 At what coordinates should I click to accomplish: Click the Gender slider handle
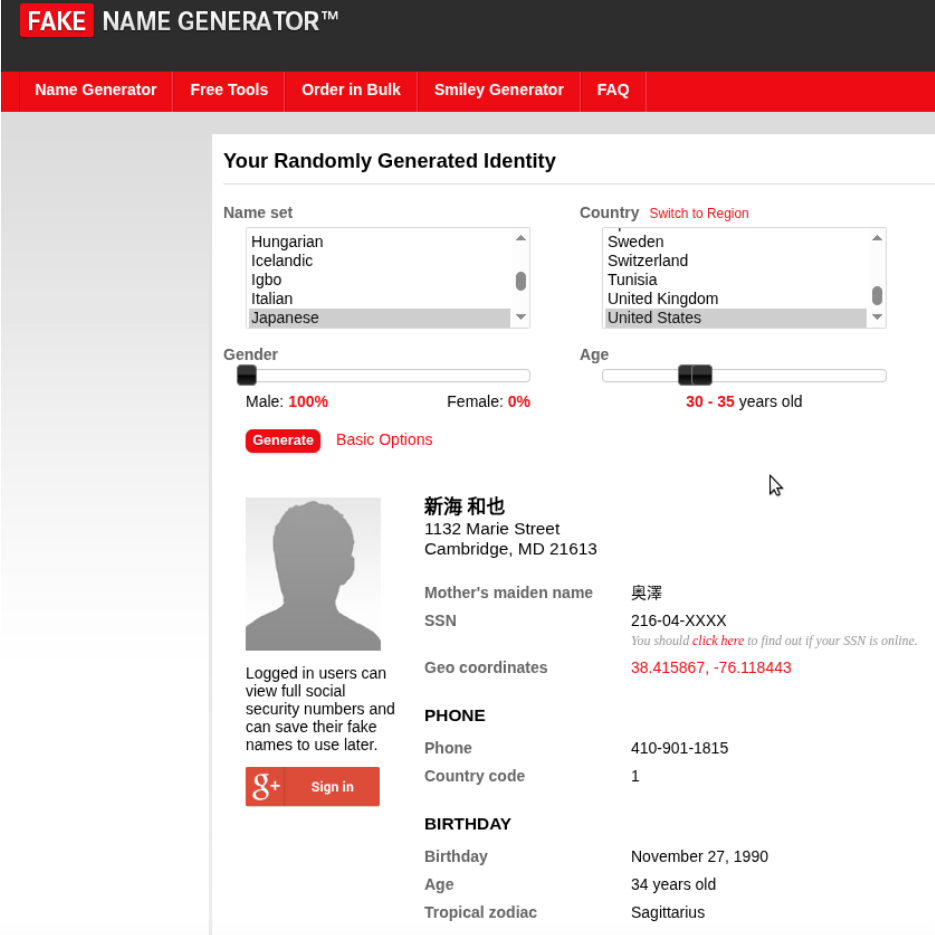pyautogui.click(x=247, y=375)
